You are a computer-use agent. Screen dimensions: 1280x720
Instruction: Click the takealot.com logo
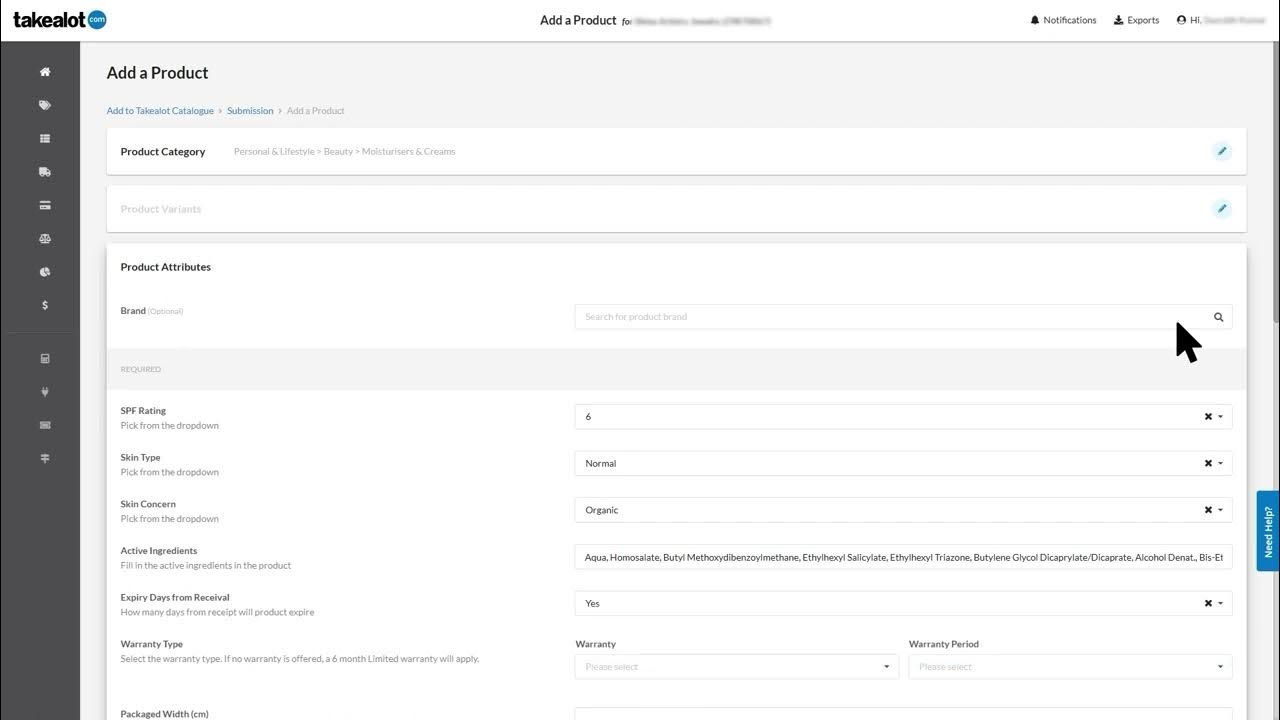[60, 20]
